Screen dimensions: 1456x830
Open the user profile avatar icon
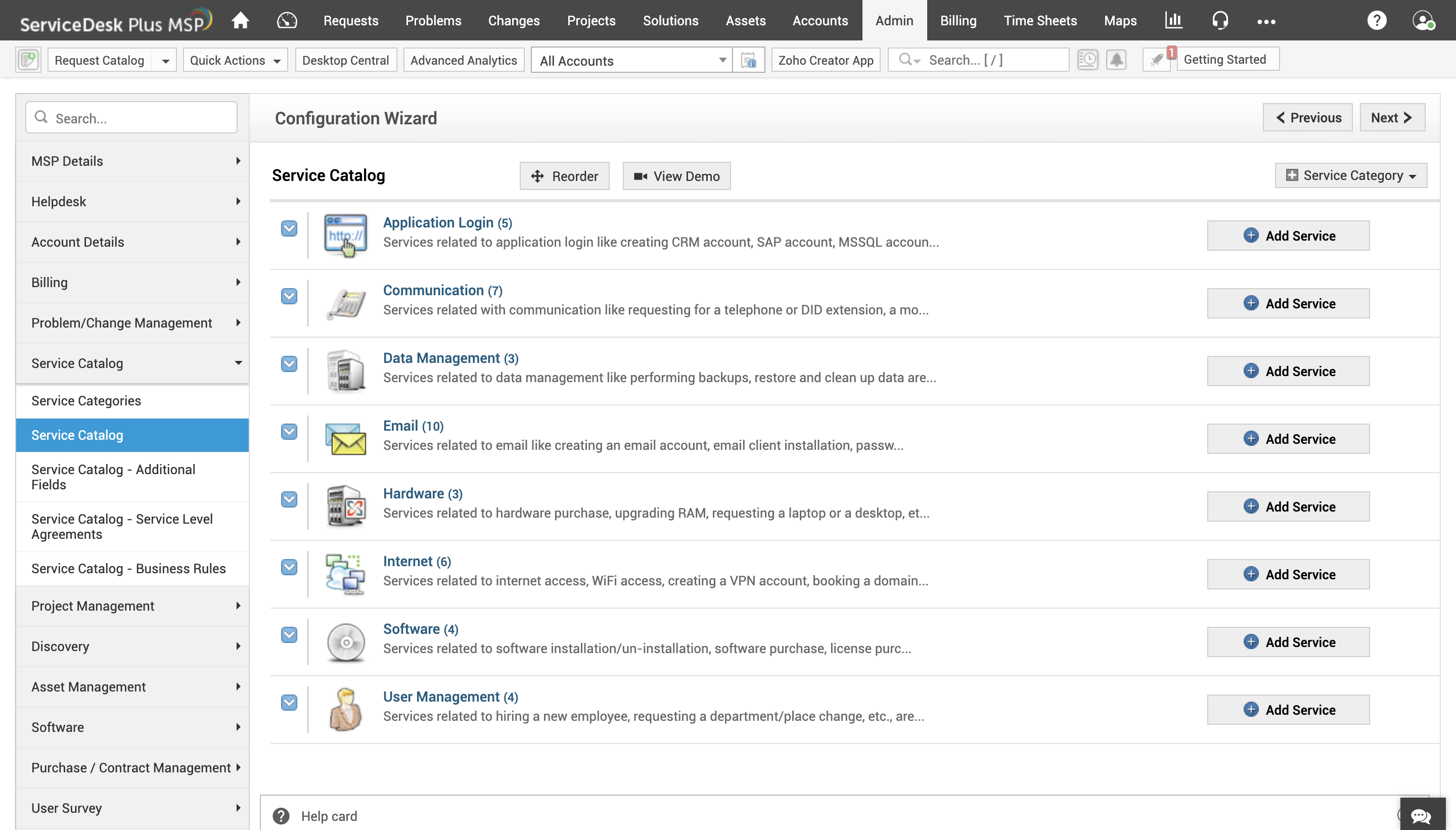pyautogui.click(x=1423, y=21)
